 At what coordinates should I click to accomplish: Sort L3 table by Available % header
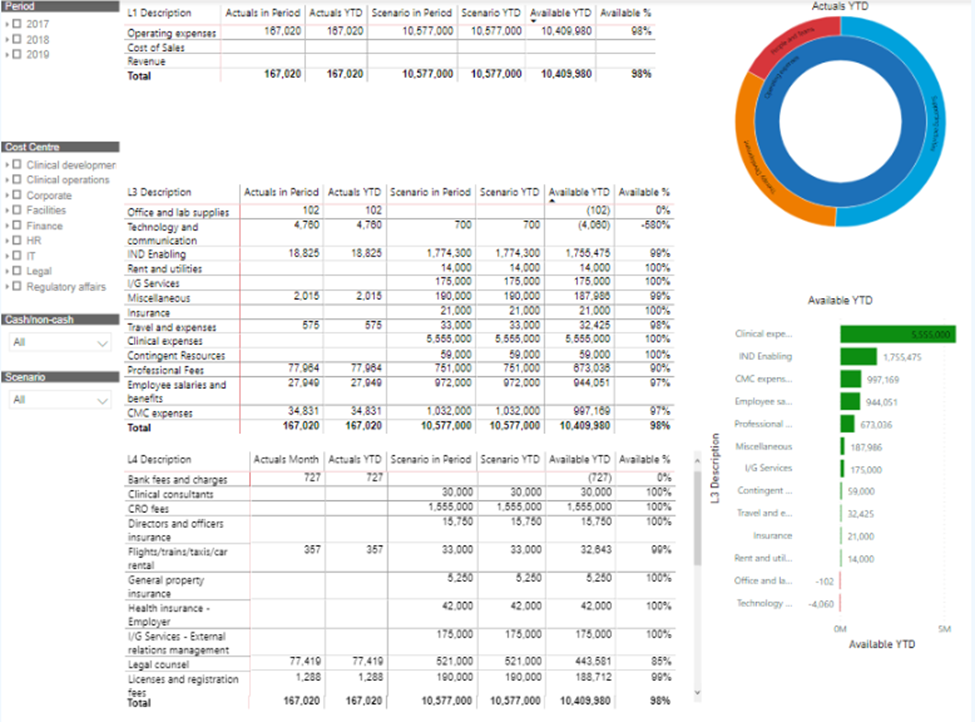[644, 192]
